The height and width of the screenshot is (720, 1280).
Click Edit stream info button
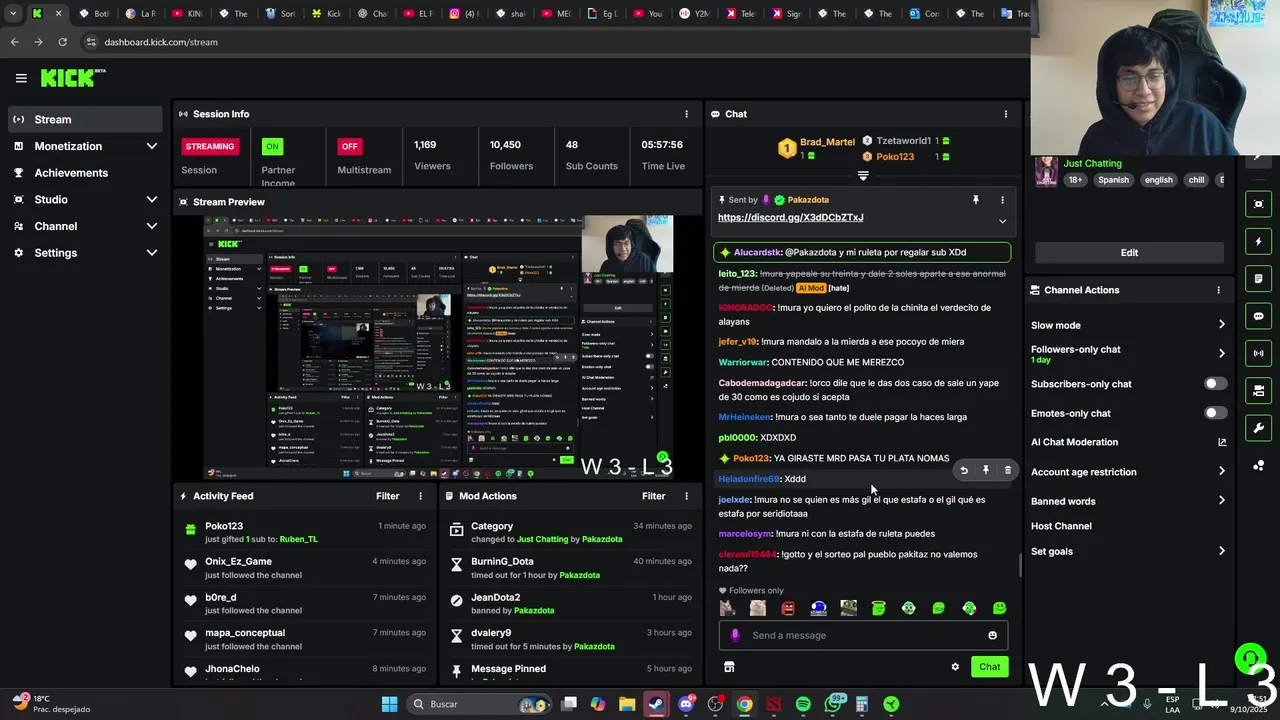[1129, 252]
